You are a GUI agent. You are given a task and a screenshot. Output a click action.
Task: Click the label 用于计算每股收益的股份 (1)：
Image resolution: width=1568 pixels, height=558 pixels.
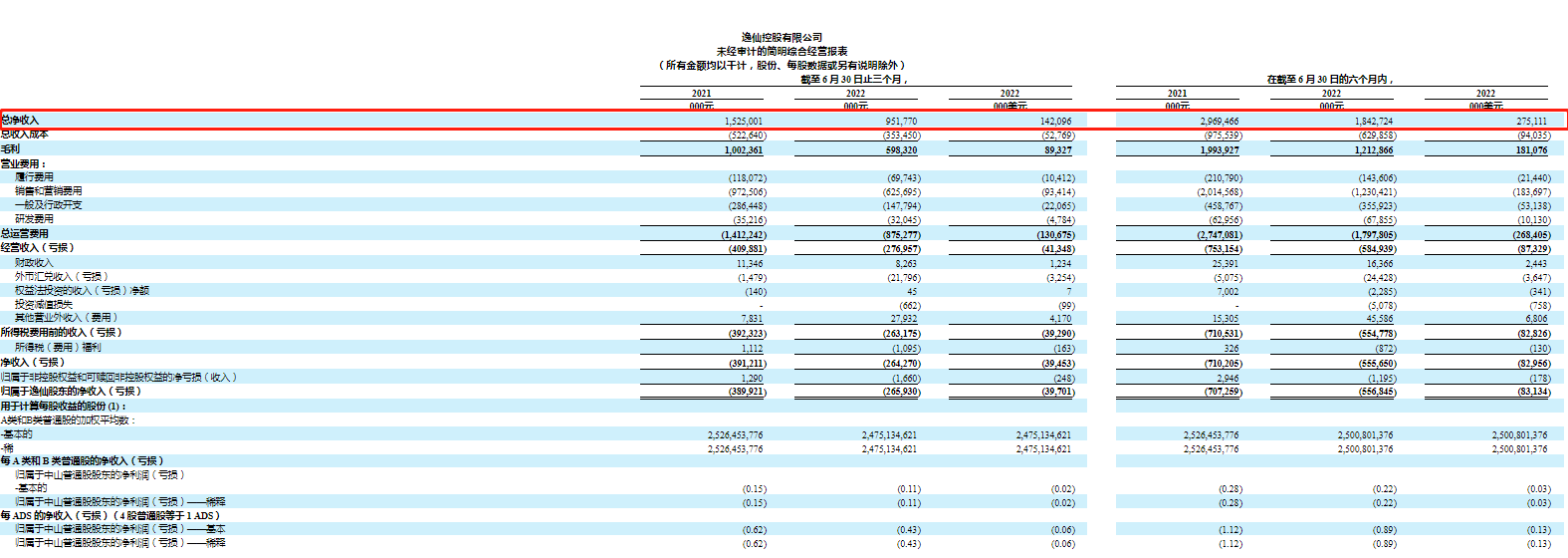point(64,406)
